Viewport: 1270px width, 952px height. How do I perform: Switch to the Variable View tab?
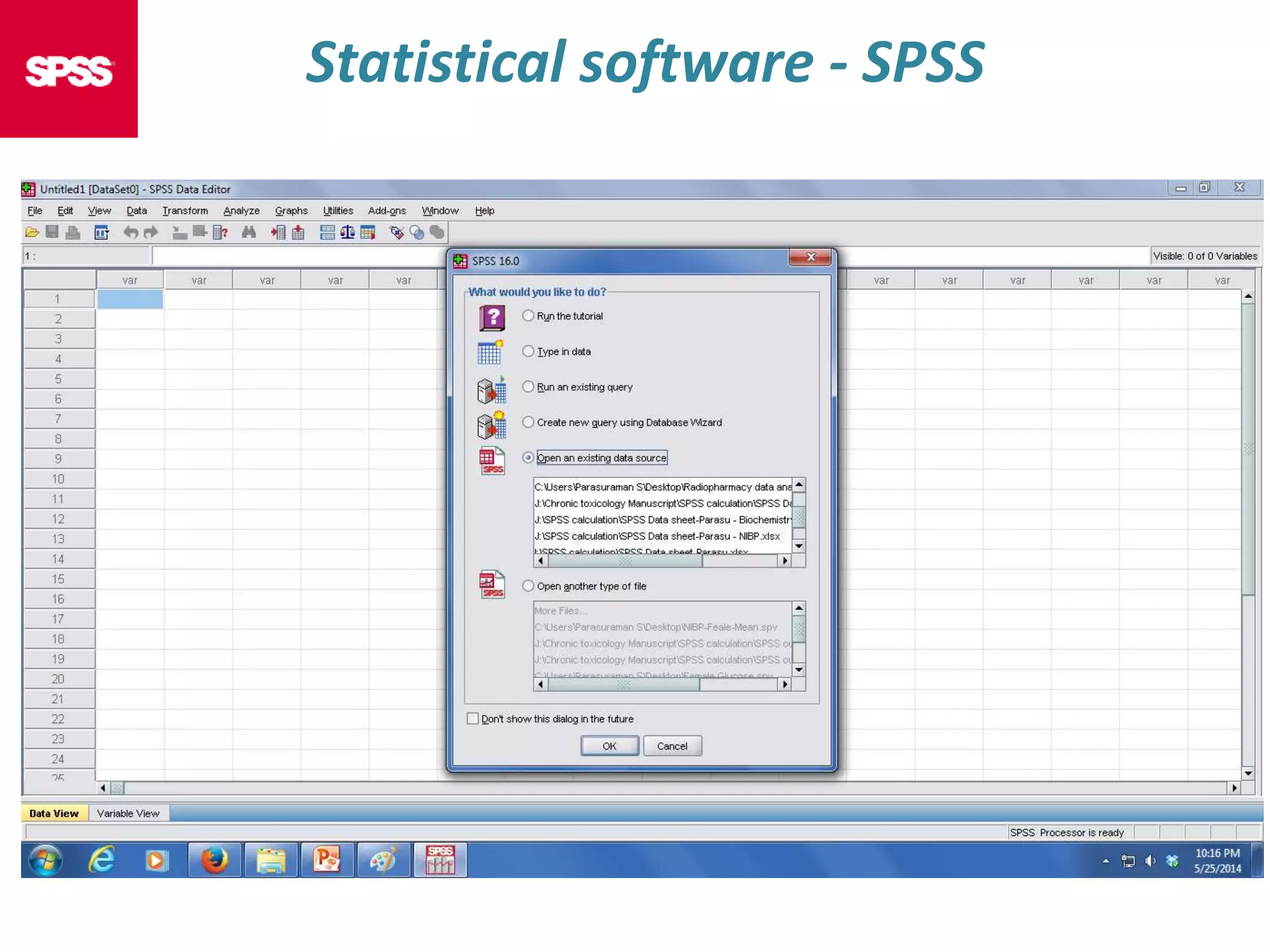[128, 813]
